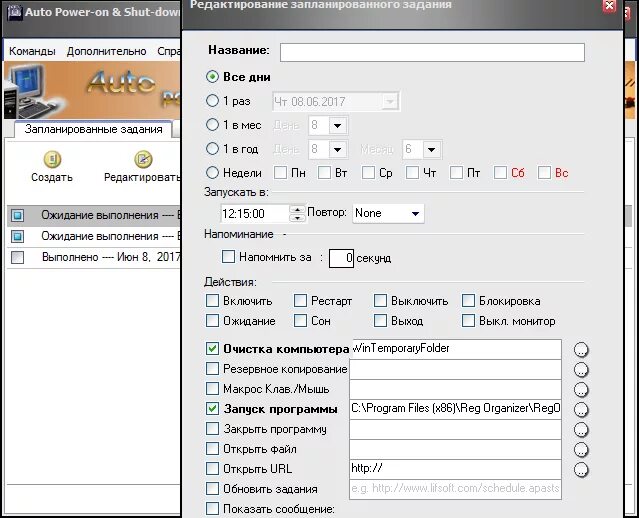Viewport: 639px width, 518px height.
Task: Click browse button for Очистка компьютера field
Action: pos(581,350)
